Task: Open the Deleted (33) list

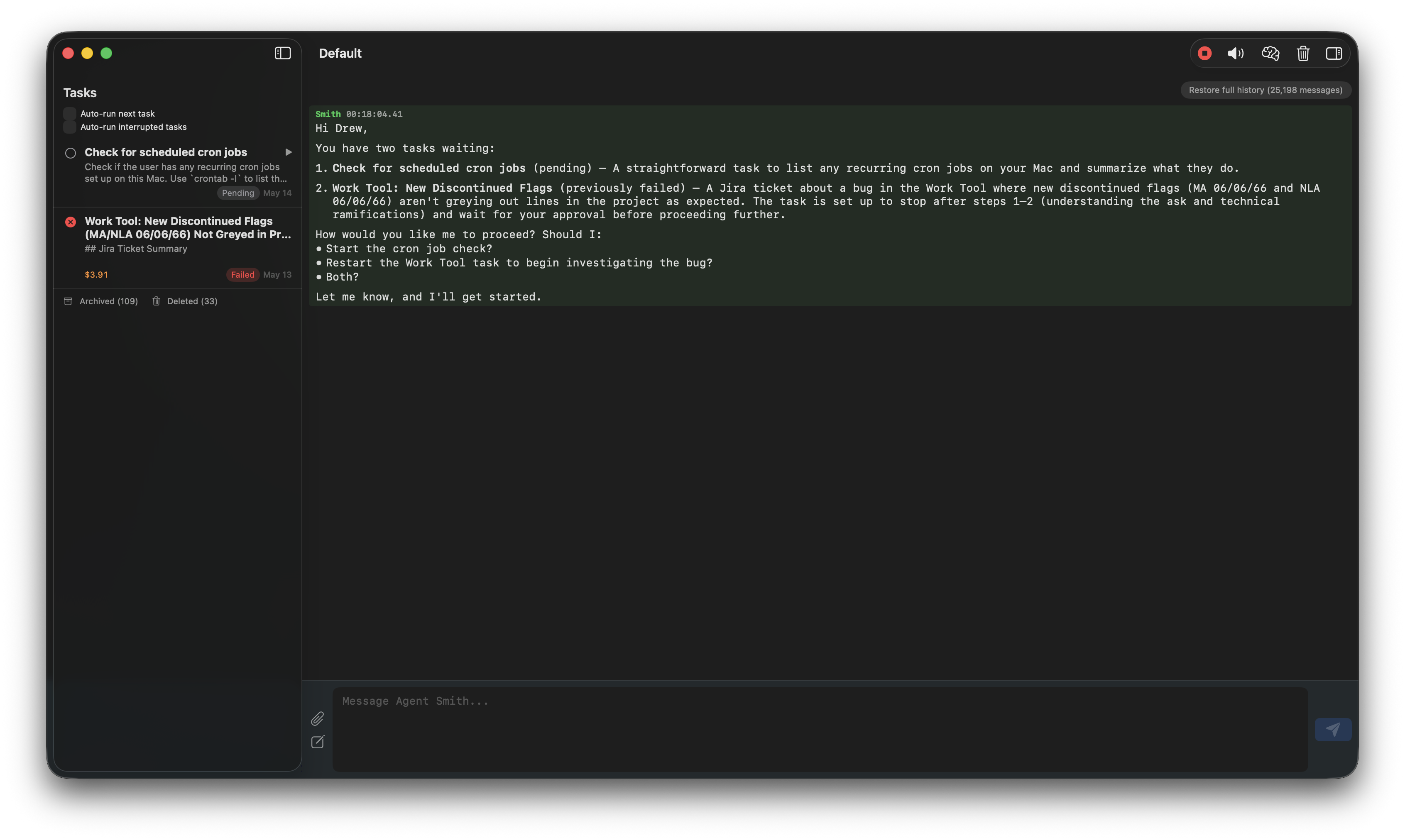Action: (185, 301)
